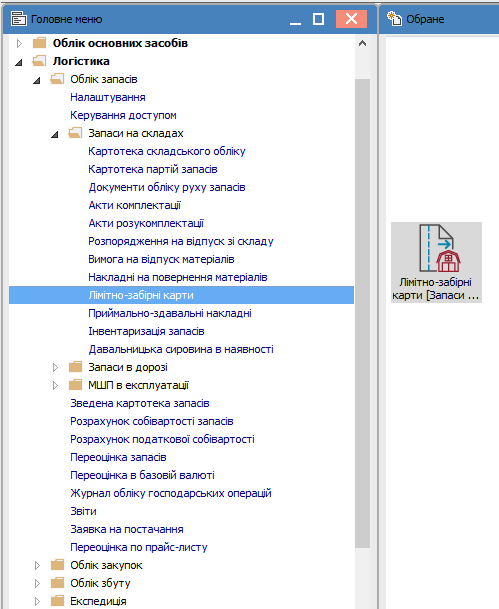Click the Головне меню window icon
Screen dimensions: 499x609
coord(18,19)
